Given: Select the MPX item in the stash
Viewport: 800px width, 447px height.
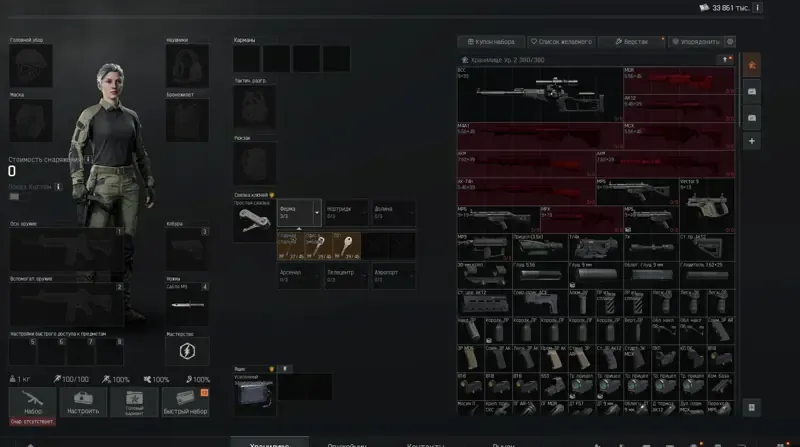Looking at the screenshot, I should [582, 219].
